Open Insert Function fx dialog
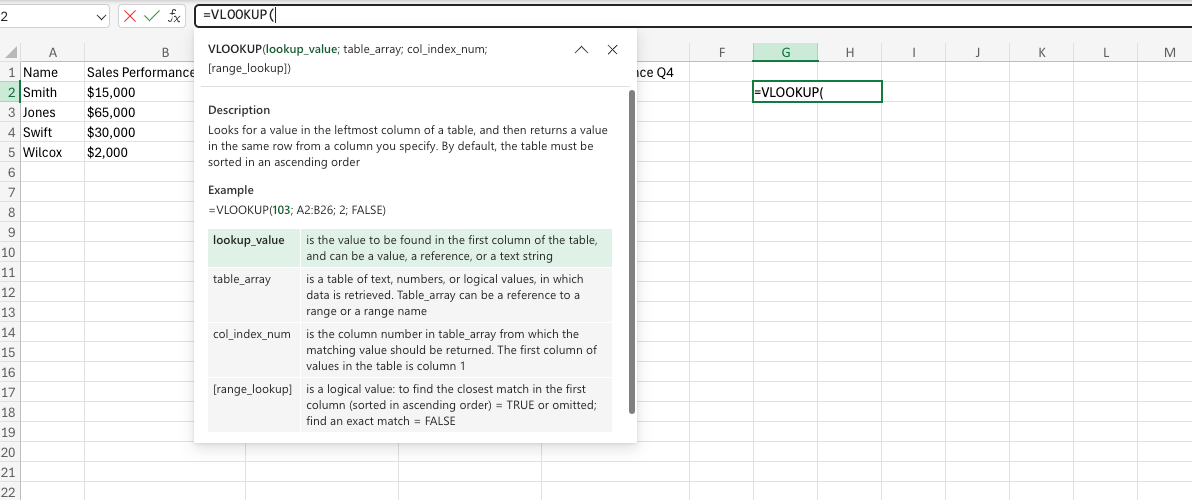The height and width of the screenshot is (500, 1192). pyautogui.click(x=174, y=16)
